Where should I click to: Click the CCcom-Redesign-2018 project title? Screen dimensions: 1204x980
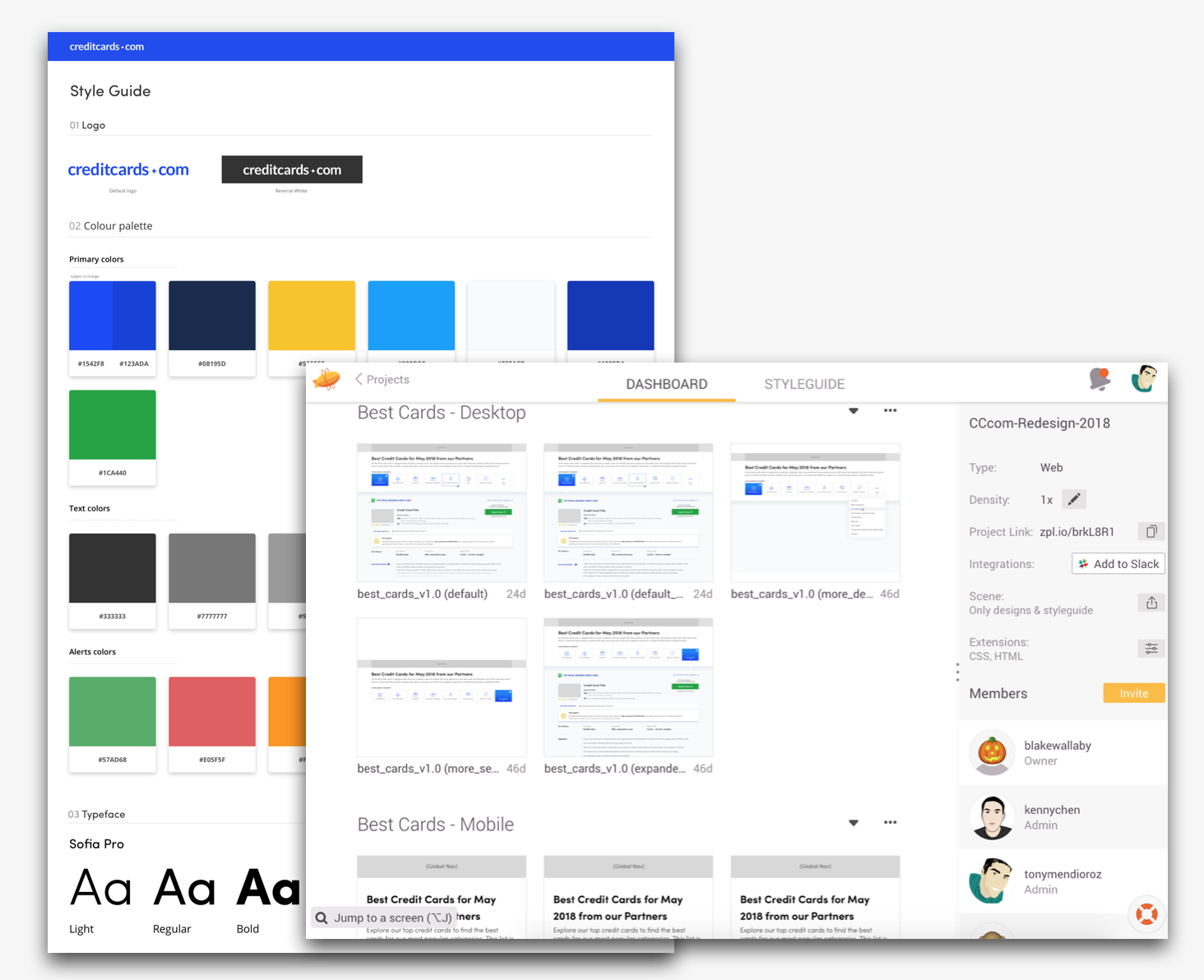(1040, 423)
